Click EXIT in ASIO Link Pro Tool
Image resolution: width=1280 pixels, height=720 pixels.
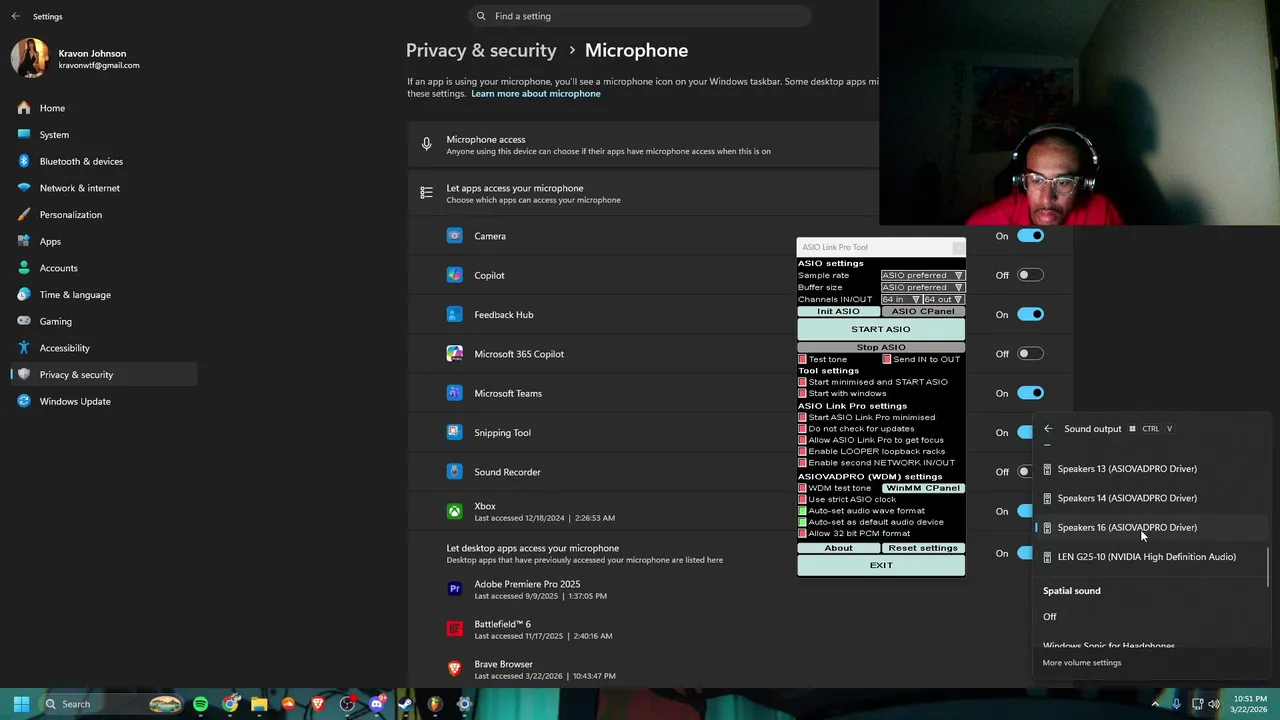coord(881,565)
